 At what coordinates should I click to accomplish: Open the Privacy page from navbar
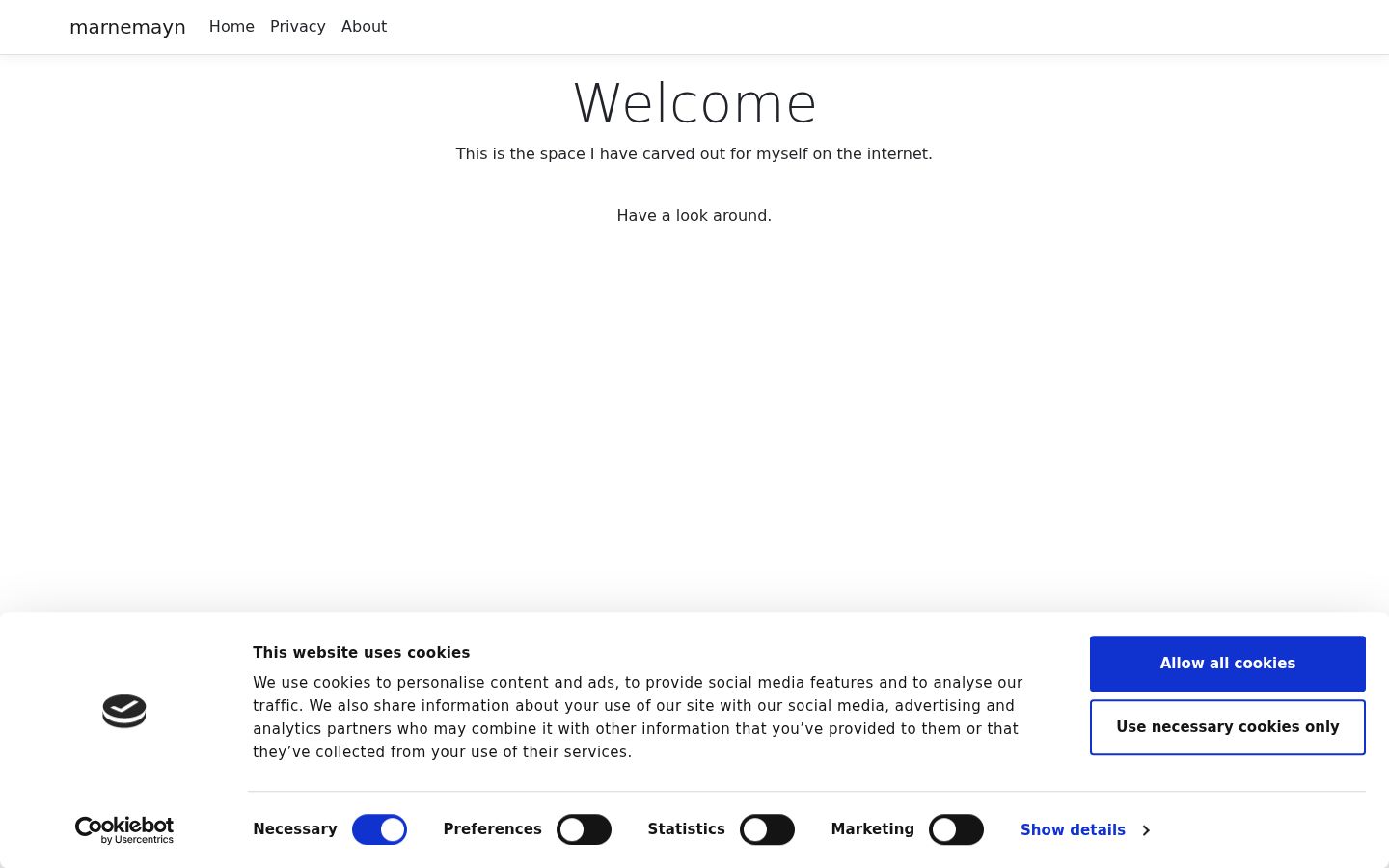pos(297,27)
